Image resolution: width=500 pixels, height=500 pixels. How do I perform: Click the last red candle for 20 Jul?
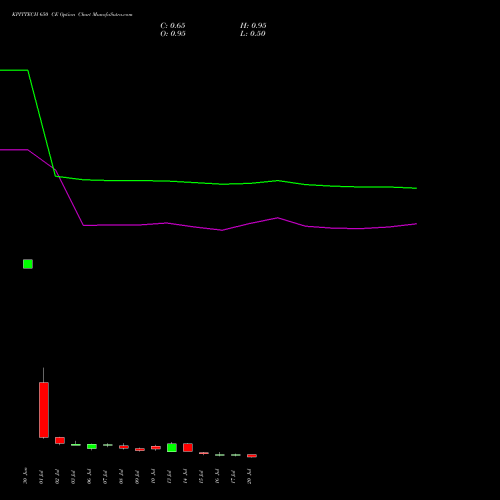click(x=252, y=455)
